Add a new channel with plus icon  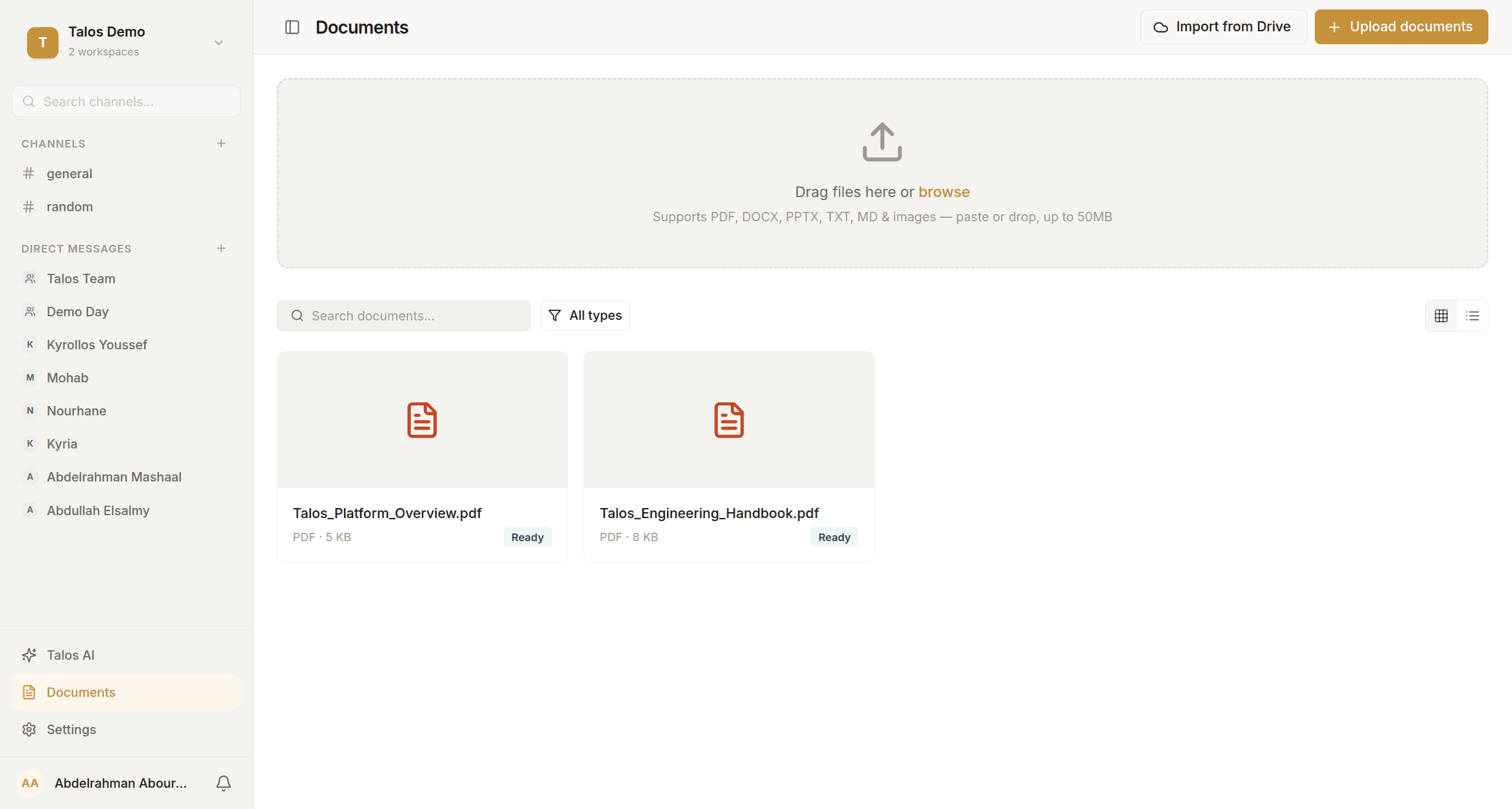221,143
